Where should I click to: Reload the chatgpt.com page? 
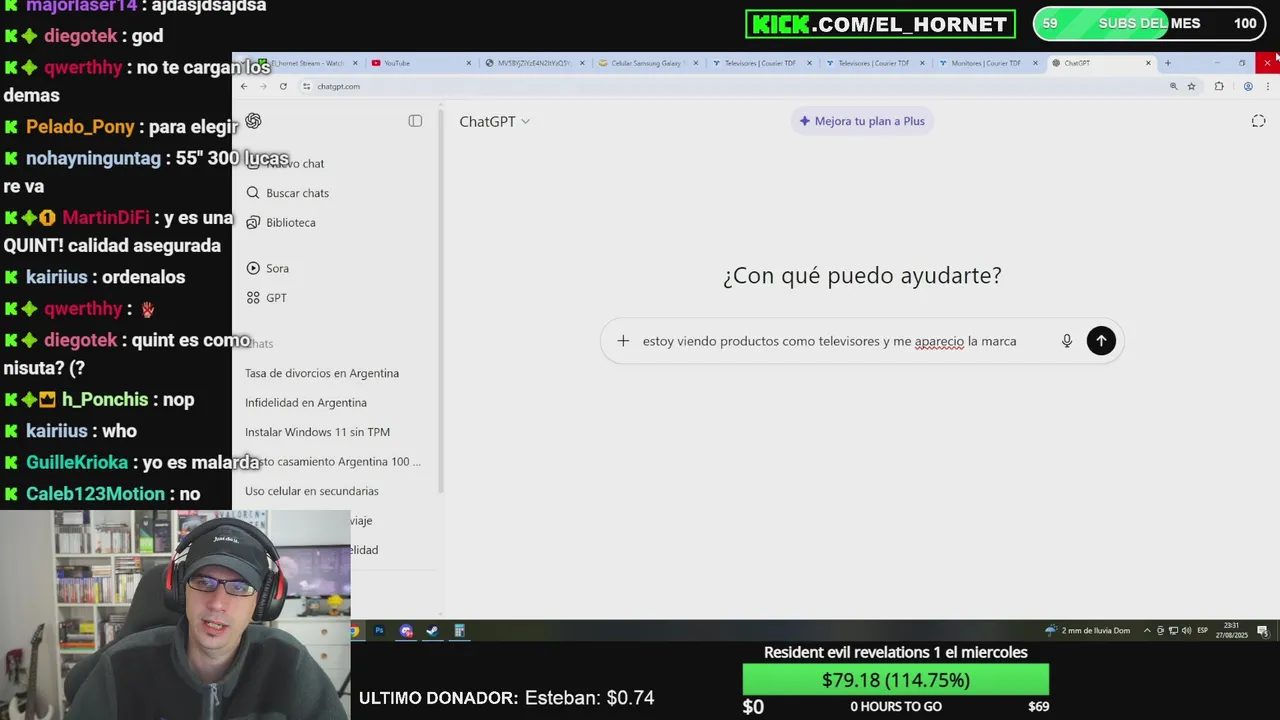283,87
